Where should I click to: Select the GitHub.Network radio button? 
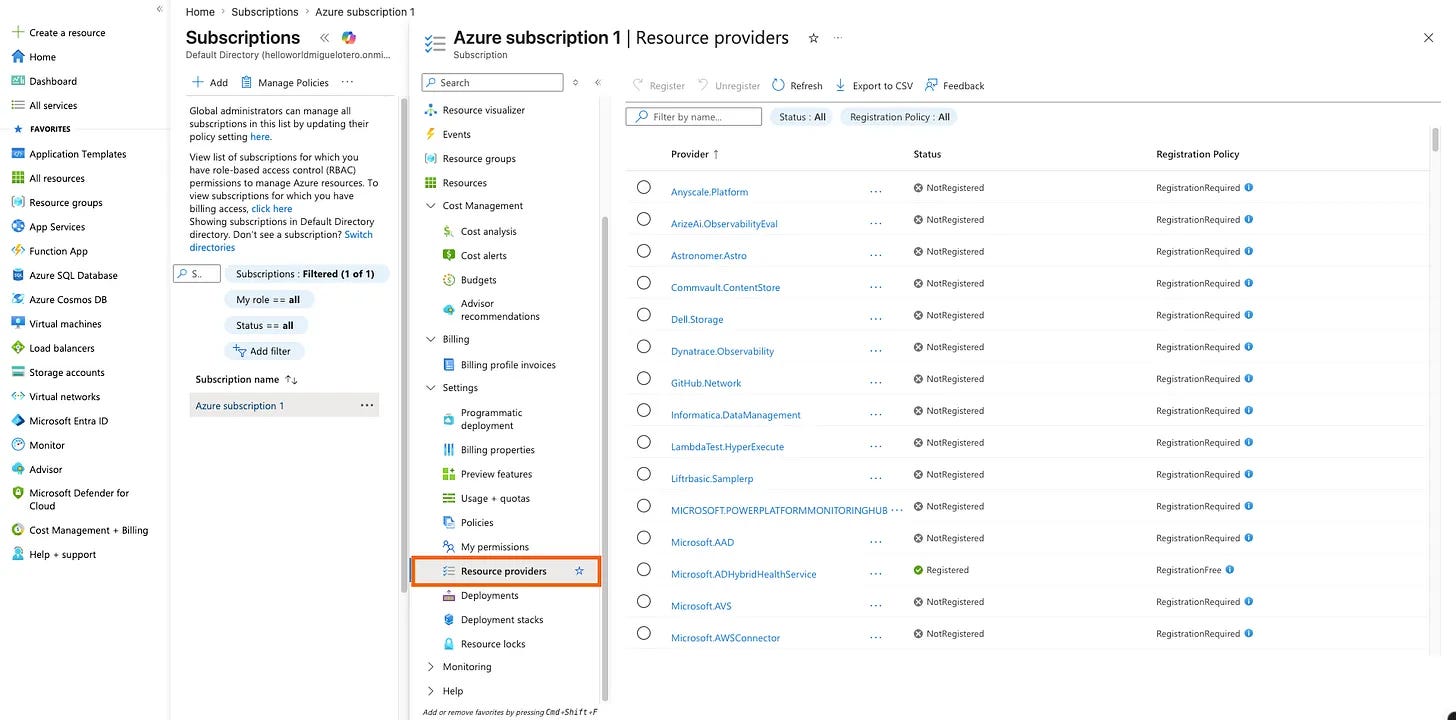pos(643,379)
